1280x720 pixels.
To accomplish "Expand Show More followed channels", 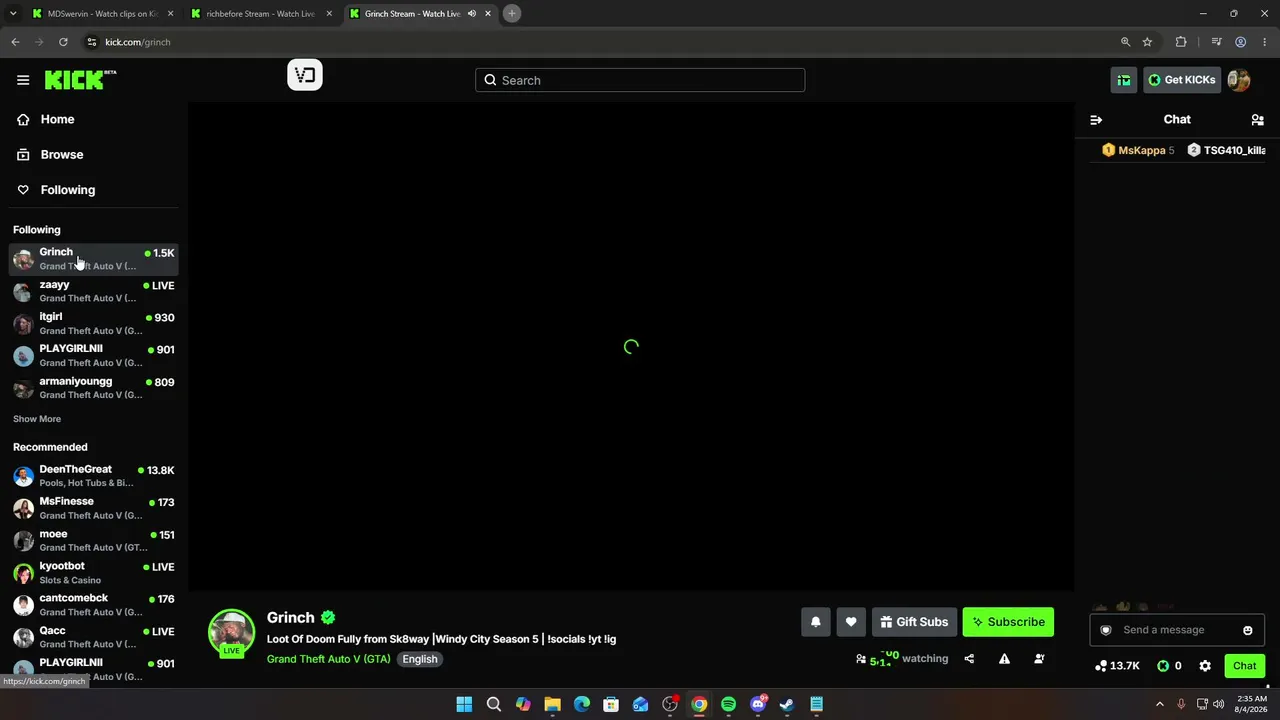I will (x=37, y=419).
